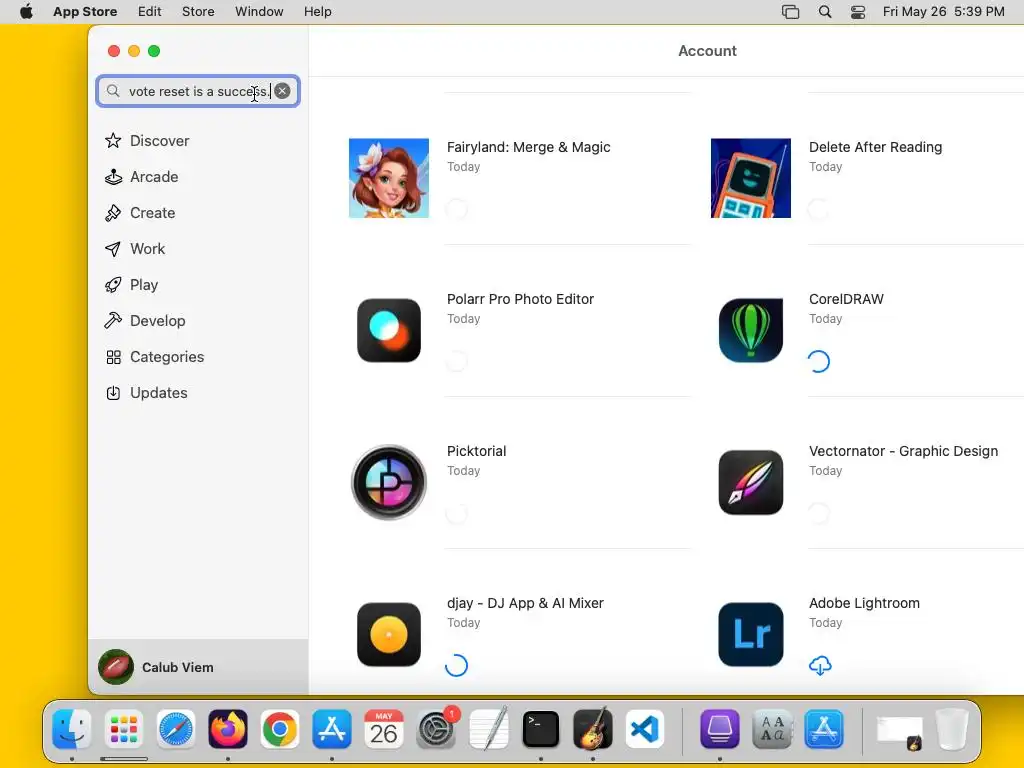The height and width of the screenshot is (768, 1024).
Task: Open TextEdit from the Dock
Action: pyautogui.click(x=488, y=729)
